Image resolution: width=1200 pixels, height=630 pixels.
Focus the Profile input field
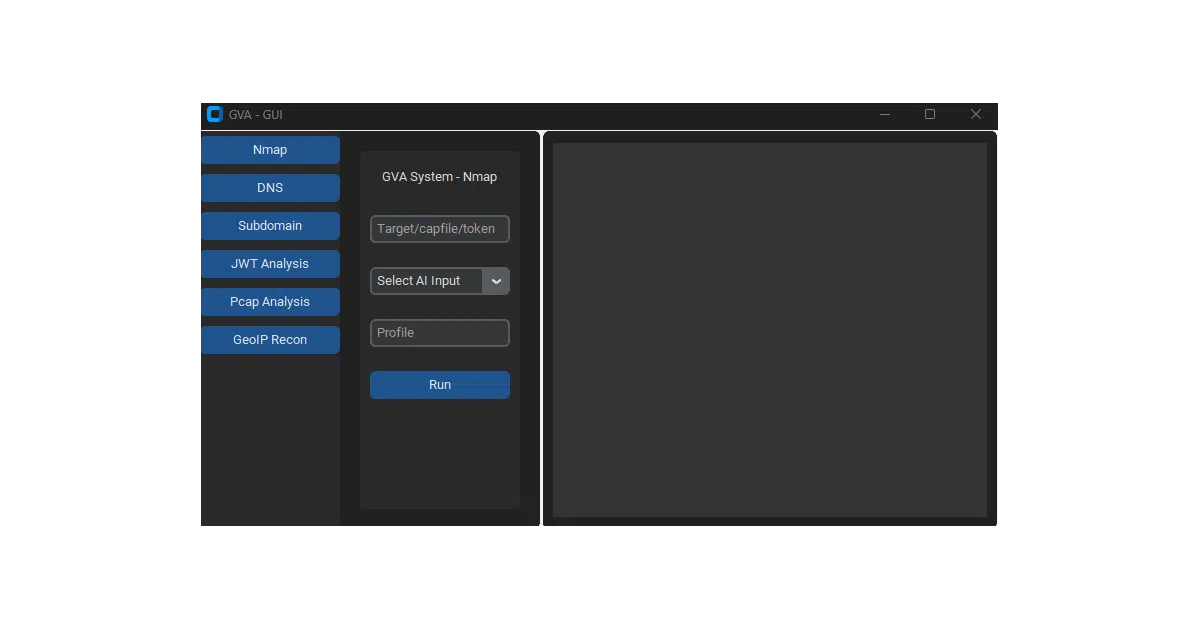click(440, 333)
